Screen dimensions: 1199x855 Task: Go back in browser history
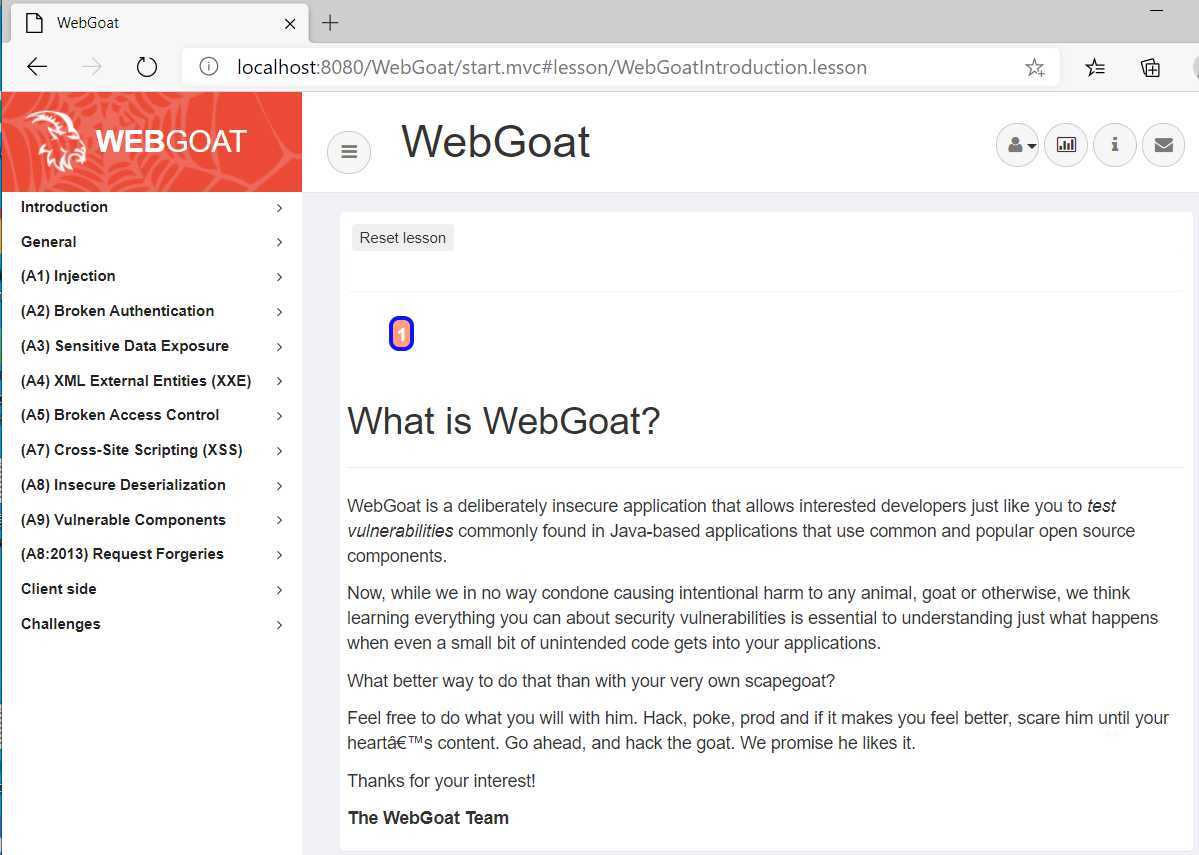click(x=37, y=67)
